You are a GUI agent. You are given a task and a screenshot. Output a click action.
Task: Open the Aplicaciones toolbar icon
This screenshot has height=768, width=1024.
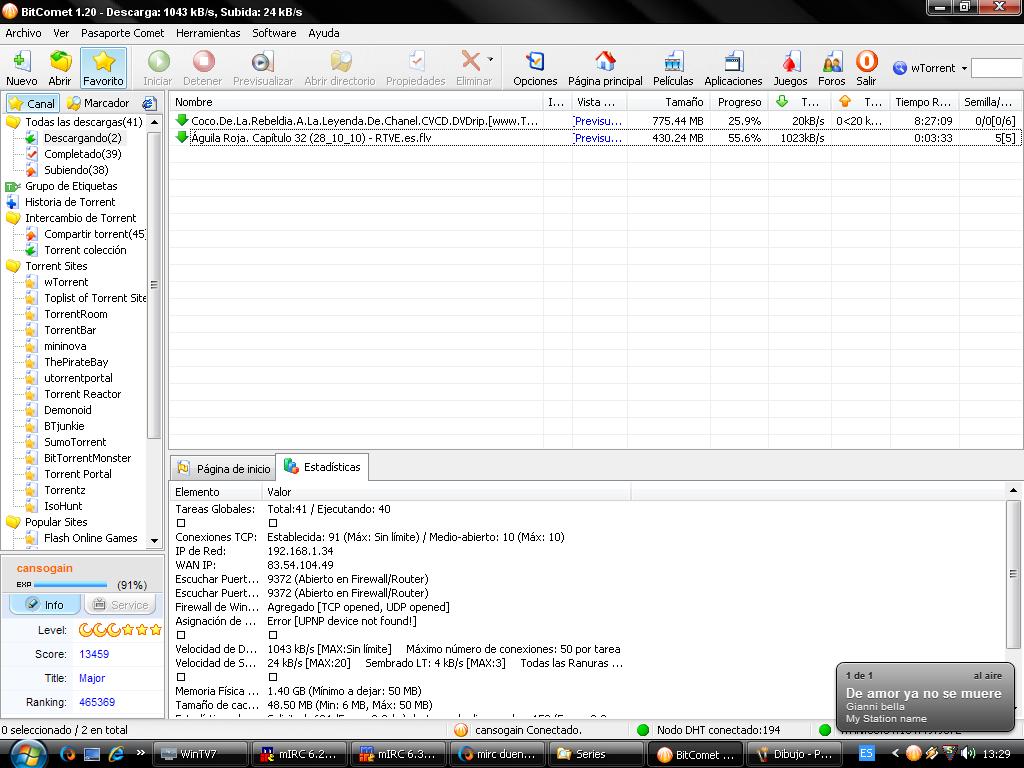[x=733, y=67]
